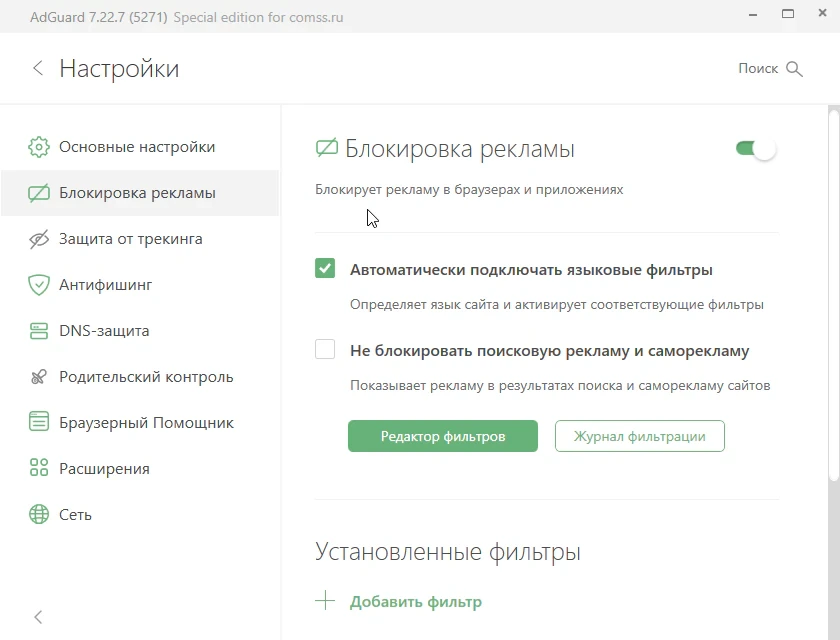Click the back arrow next to Настройки
The image size is (840, 640).
click(38, 68)
